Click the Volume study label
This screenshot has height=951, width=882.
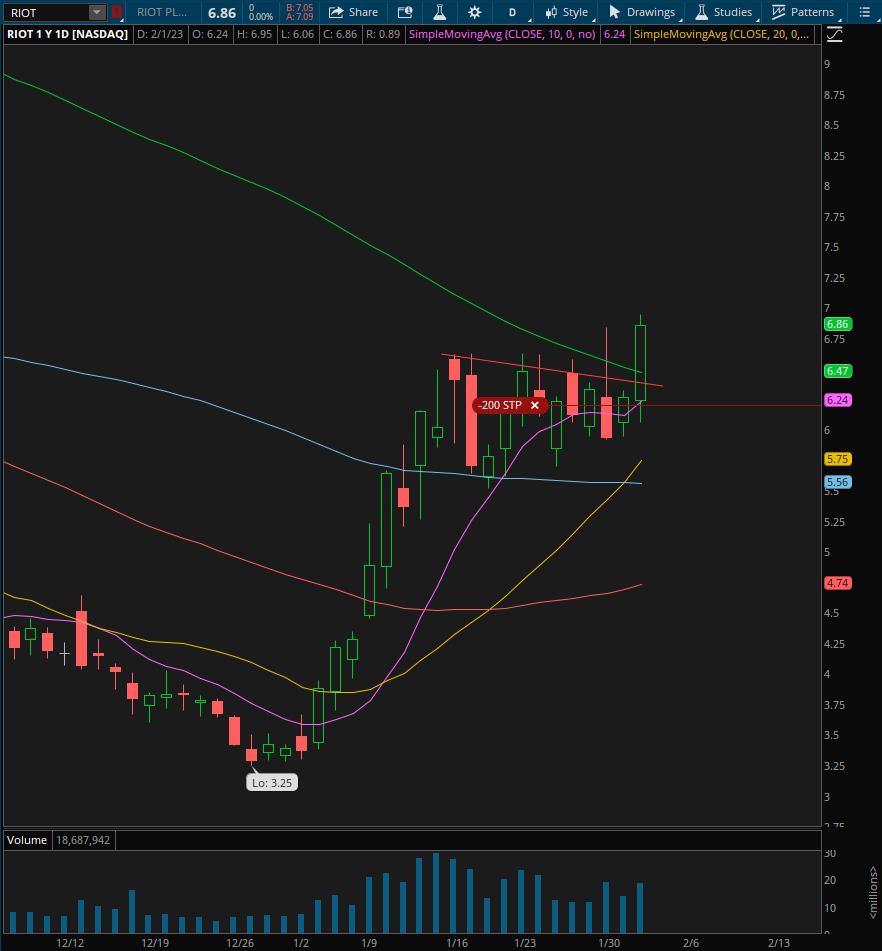(x=27, y=840)
